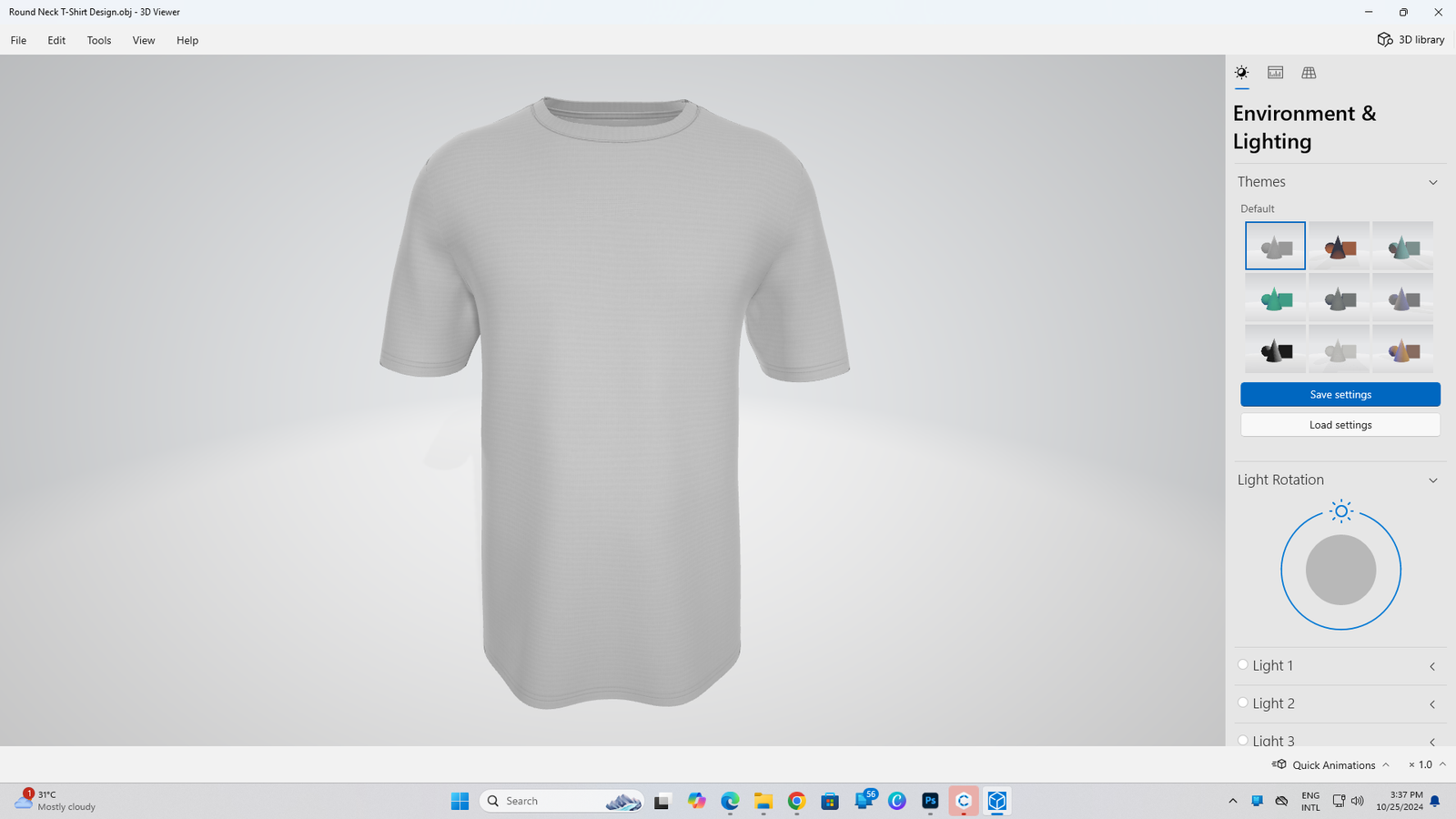Select the teal-gray theme in top row
The width and height of the screenshot is (1456, 819).
pos(1402,246)
